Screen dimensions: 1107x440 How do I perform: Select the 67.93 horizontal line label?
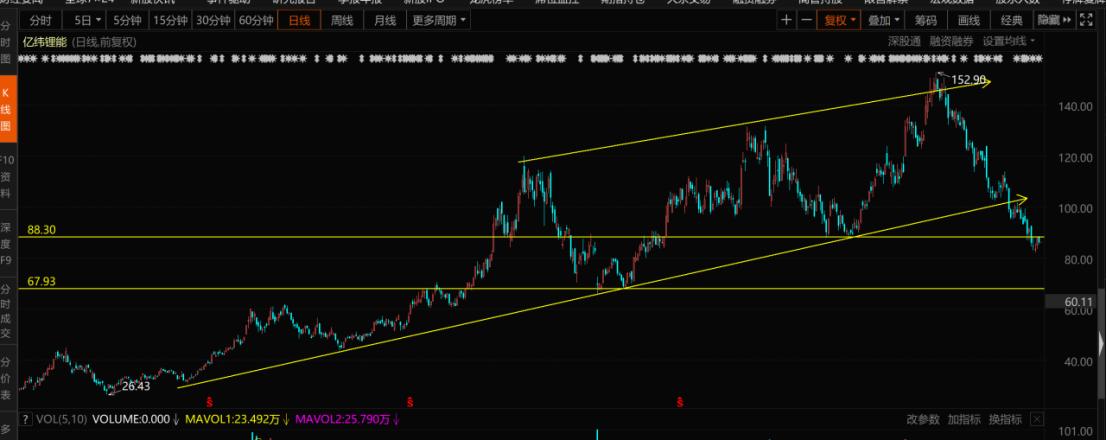pyautogui.click(x=41, y=281)
